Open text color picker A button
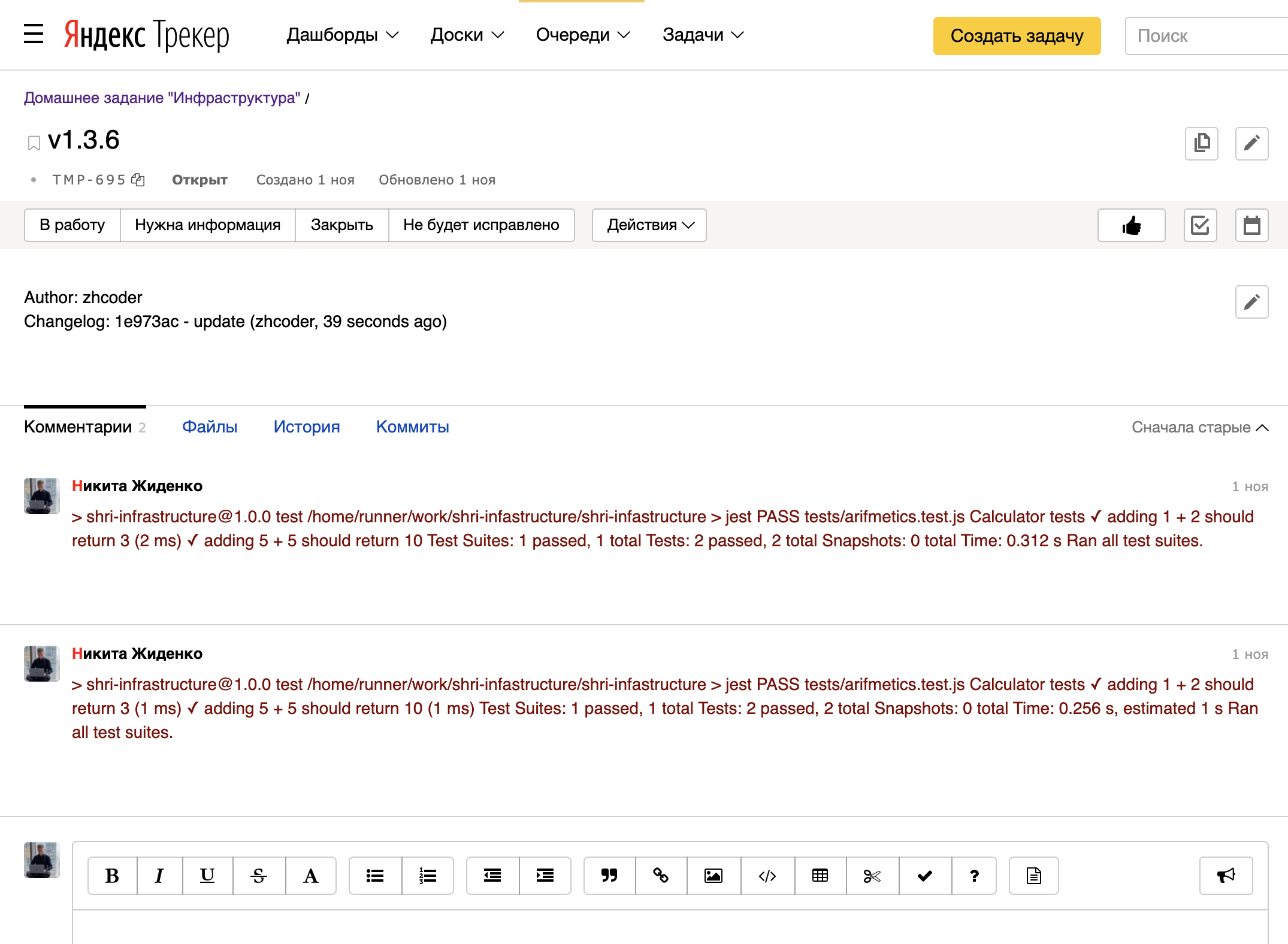Viewport: 1288px width, 944px height. pos(310,876)
